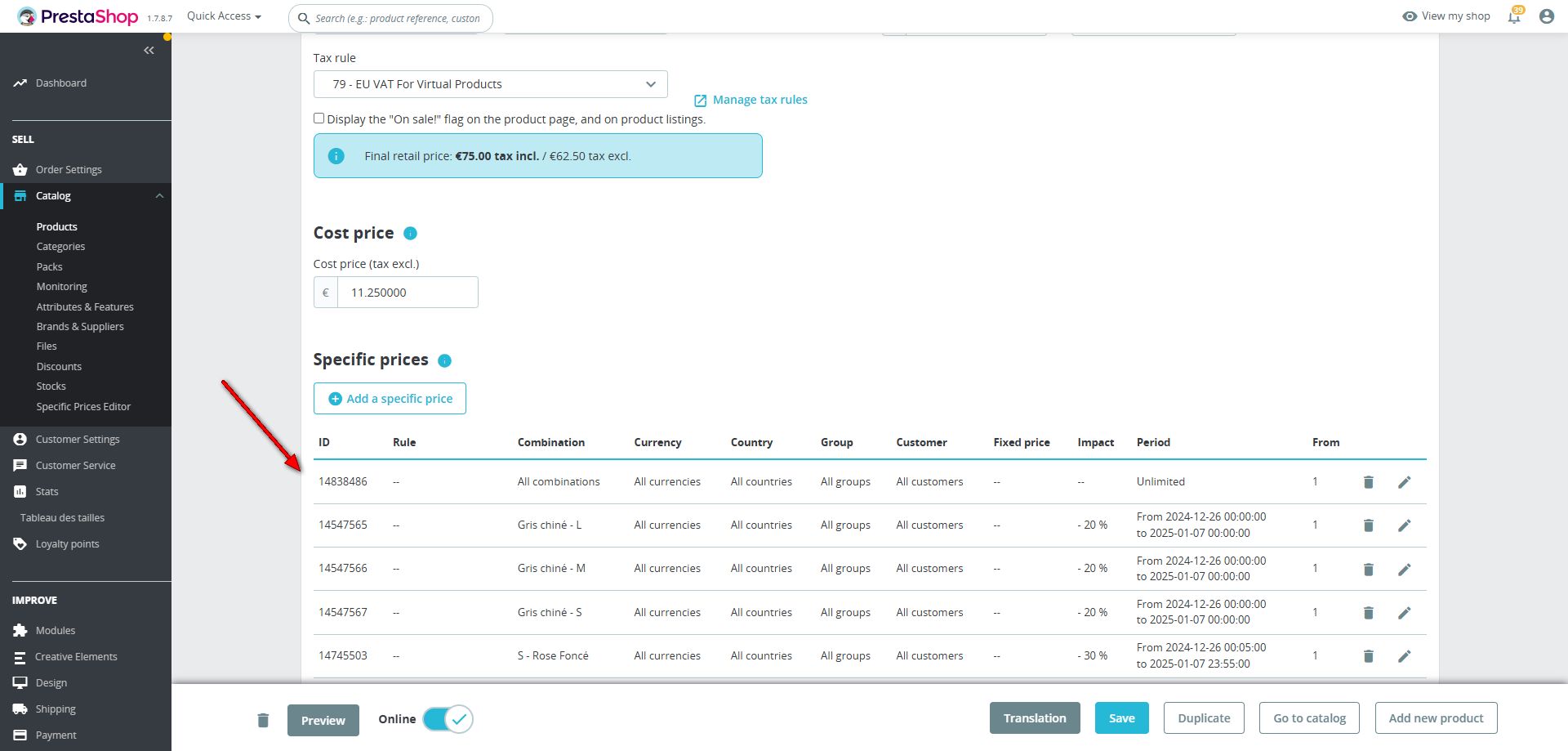Click the Translation button
The height and width of the screenshot is (751, 1568).
[1035, 718]
